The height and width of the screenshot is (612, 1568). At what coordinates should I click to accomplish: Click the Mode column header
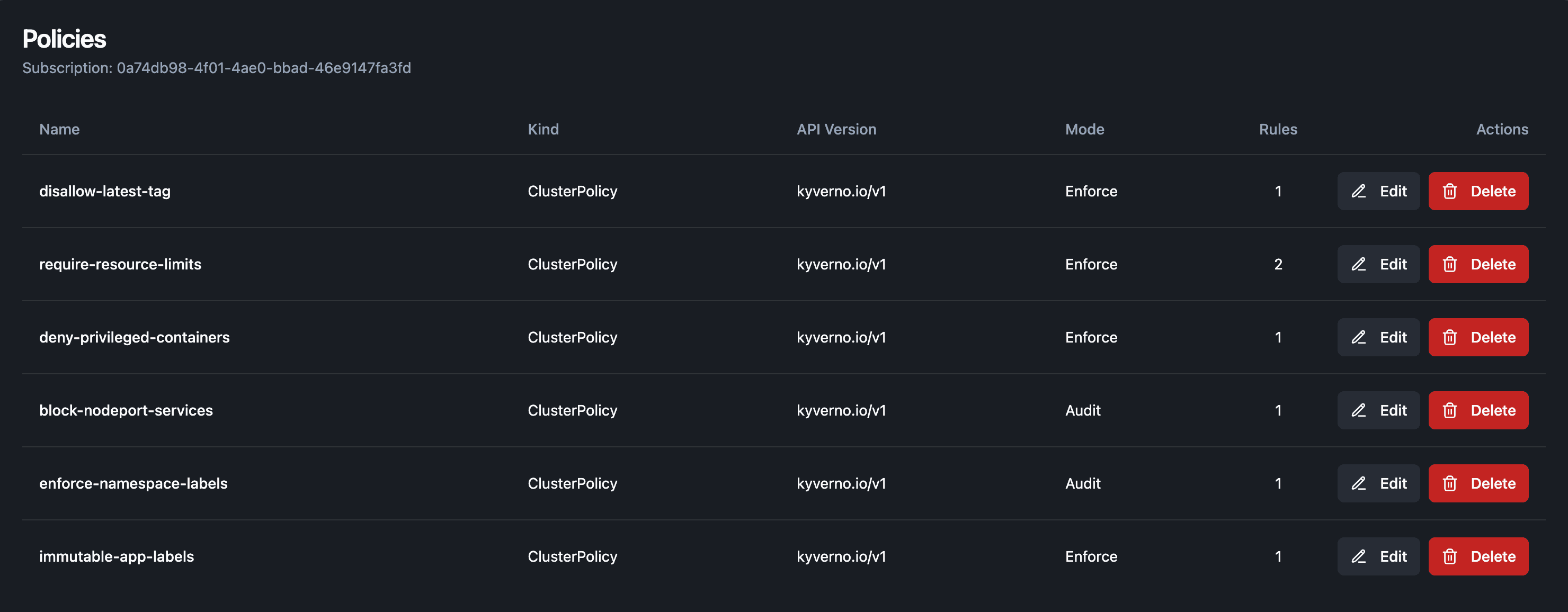tap(1084, 129)
